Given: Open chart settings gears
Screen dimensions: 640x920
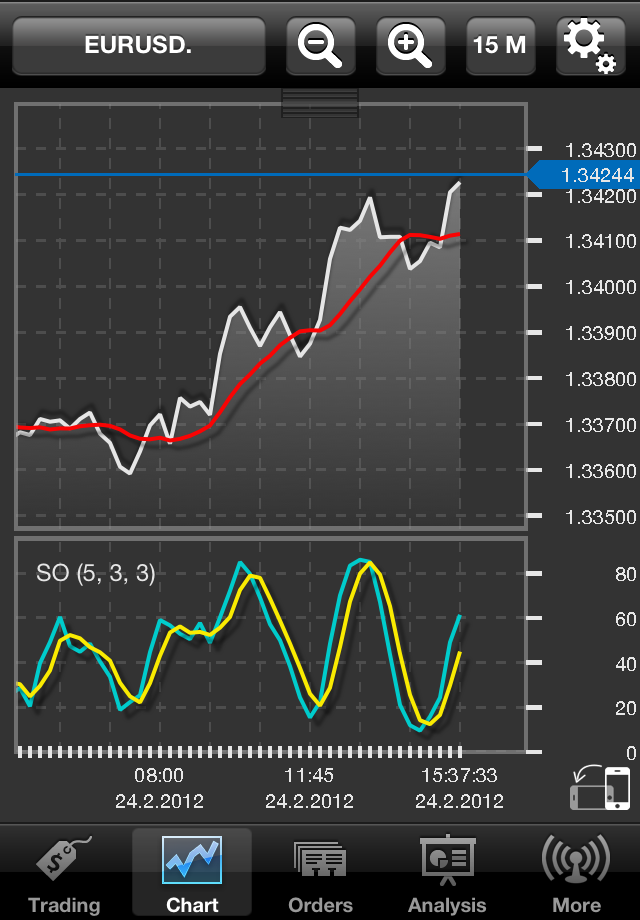Looking at the screenshot, I should tap(590, 45).
